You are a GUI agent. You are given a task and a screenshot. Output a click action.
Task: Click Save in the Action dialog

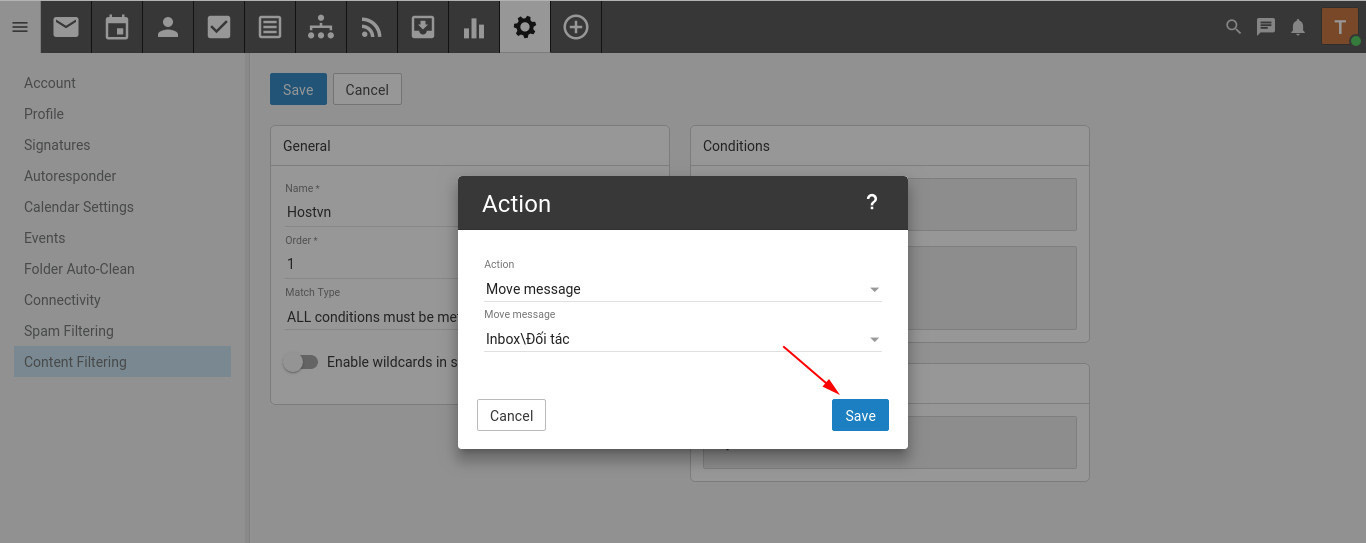click(x=860, y=416)
